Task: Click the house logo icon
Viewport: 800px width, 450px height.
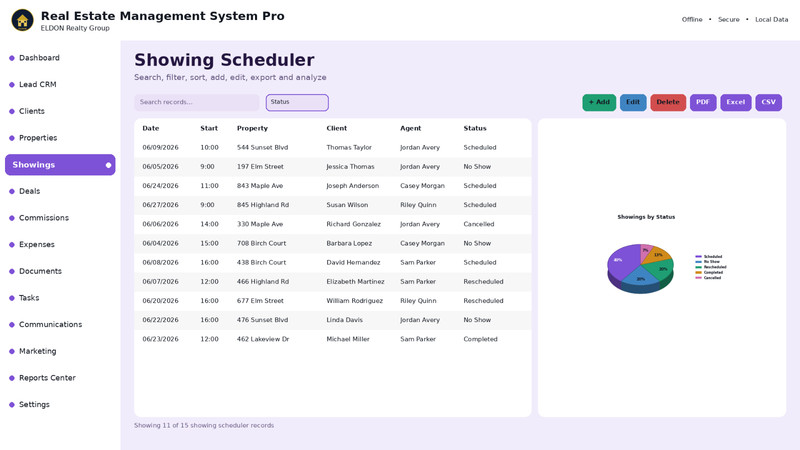Action: [x=22, y=20]
